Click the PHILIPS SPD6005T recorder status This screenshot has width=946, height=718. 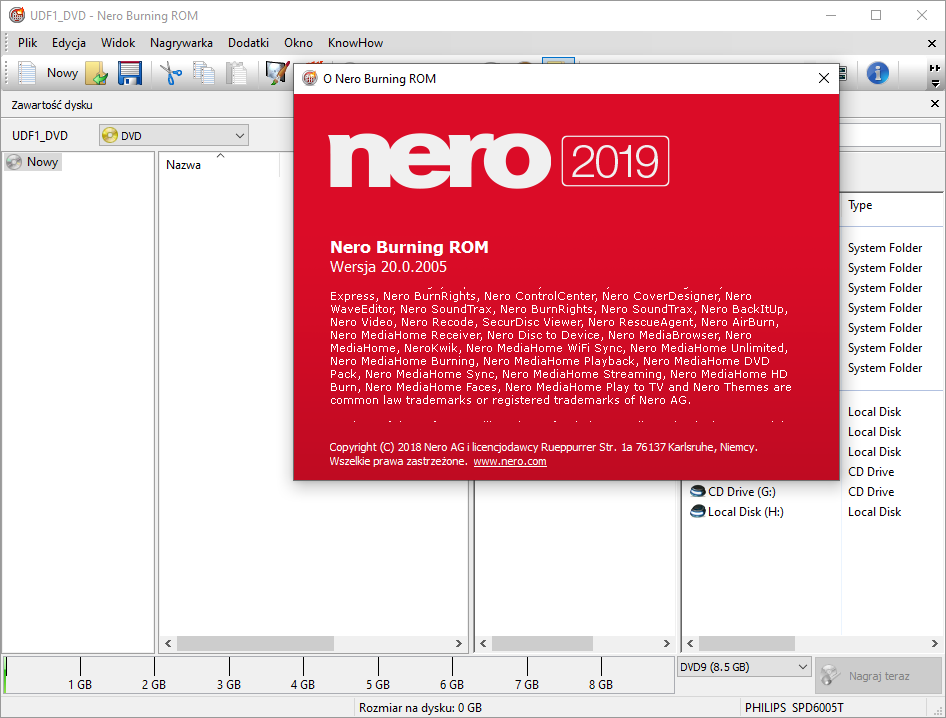point(795,708)
